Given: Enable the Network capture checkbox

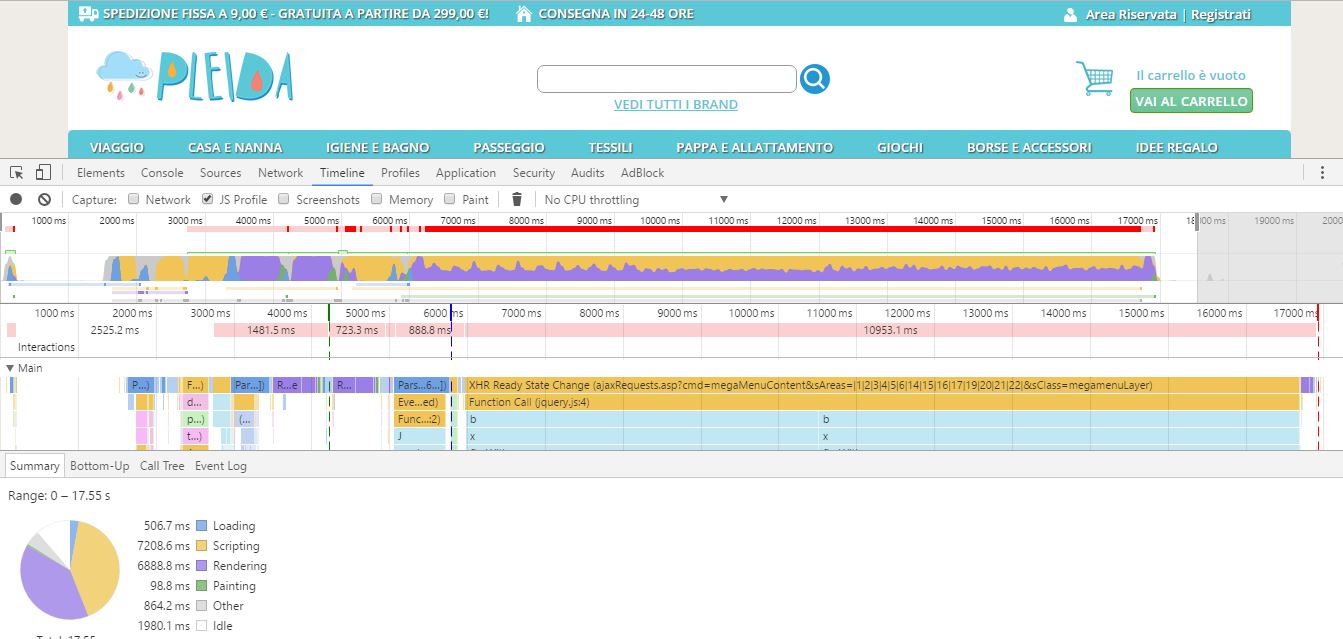Looking at the screenshot, I should [x=133, y=199].
